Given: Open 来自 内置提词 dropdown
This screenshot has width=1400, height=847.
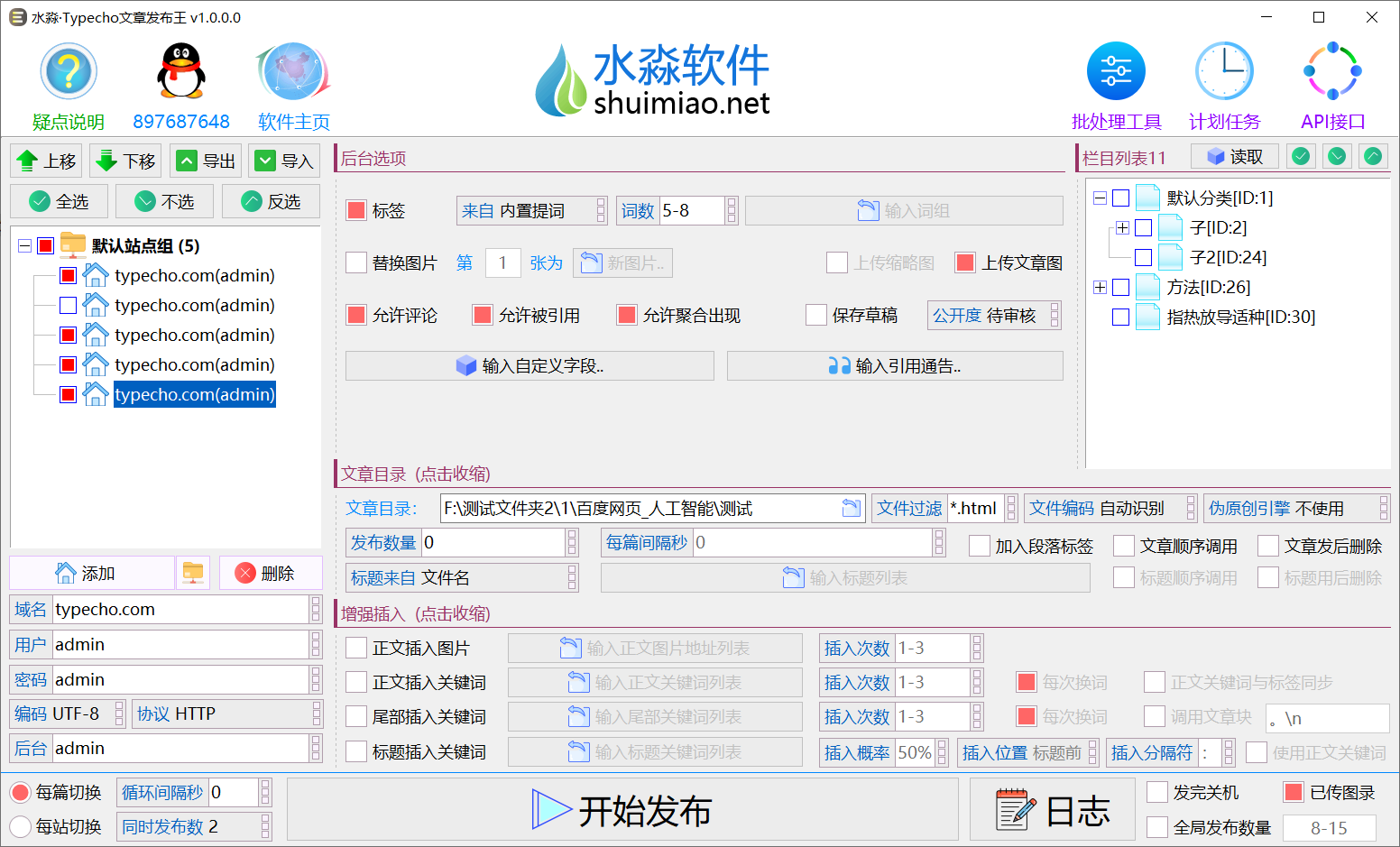Looking at the screenshot, I should 532,210.
